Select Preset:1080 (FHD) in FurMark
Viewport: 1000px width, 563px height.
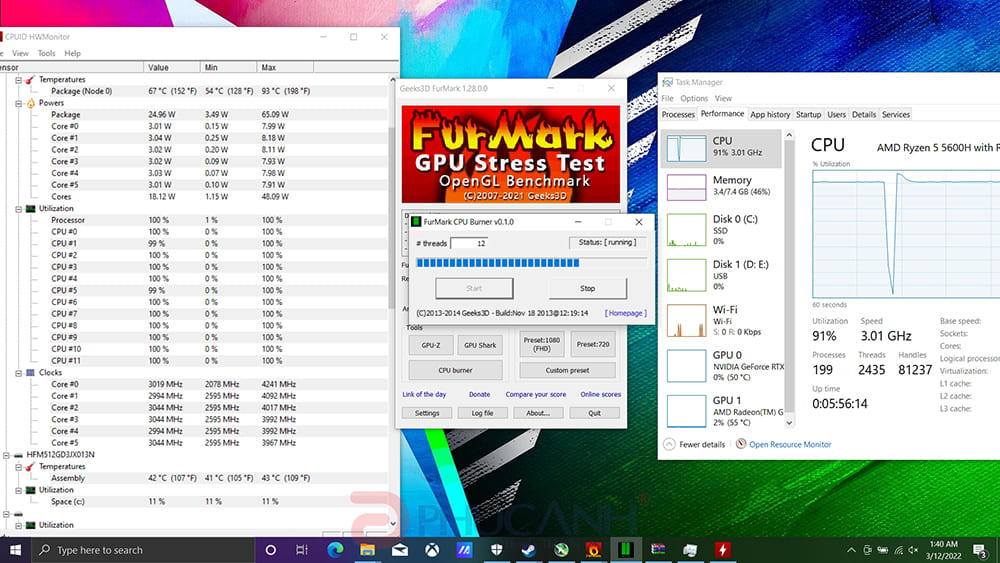[x=542, y=344]
